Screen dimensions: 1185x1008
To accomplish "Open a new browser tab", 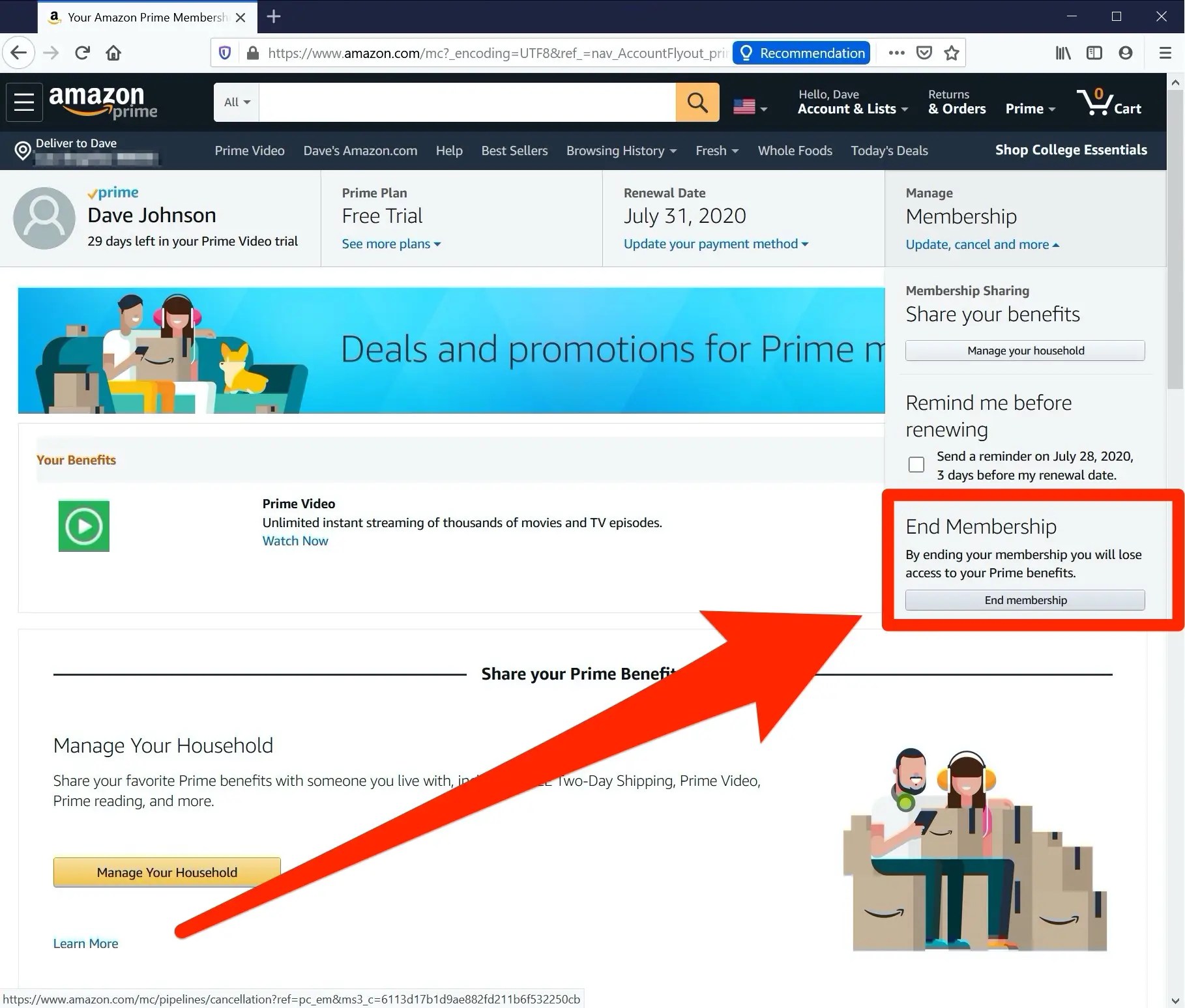I will coord(274,16).
